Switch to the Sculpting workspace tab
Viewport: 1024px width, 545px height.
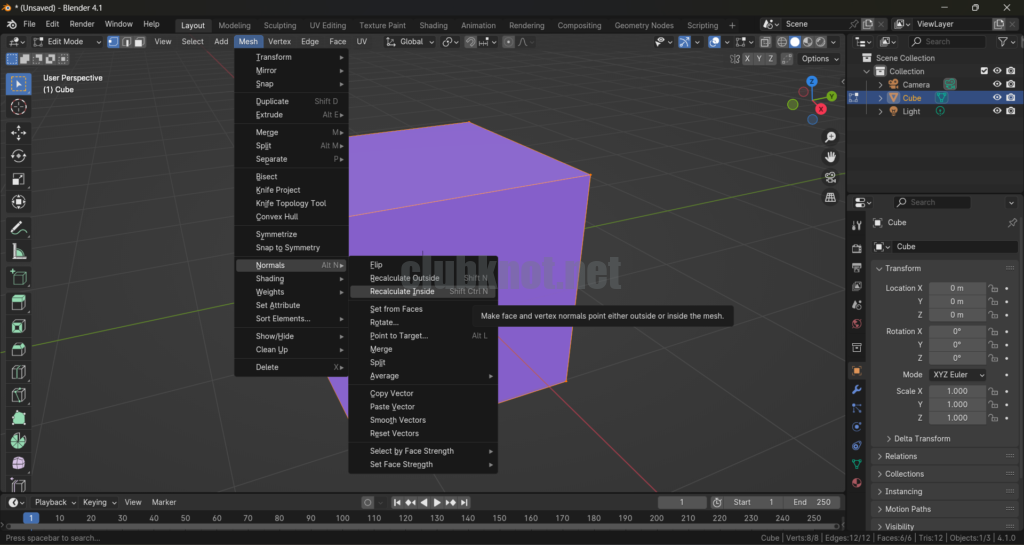click(280, 25)
